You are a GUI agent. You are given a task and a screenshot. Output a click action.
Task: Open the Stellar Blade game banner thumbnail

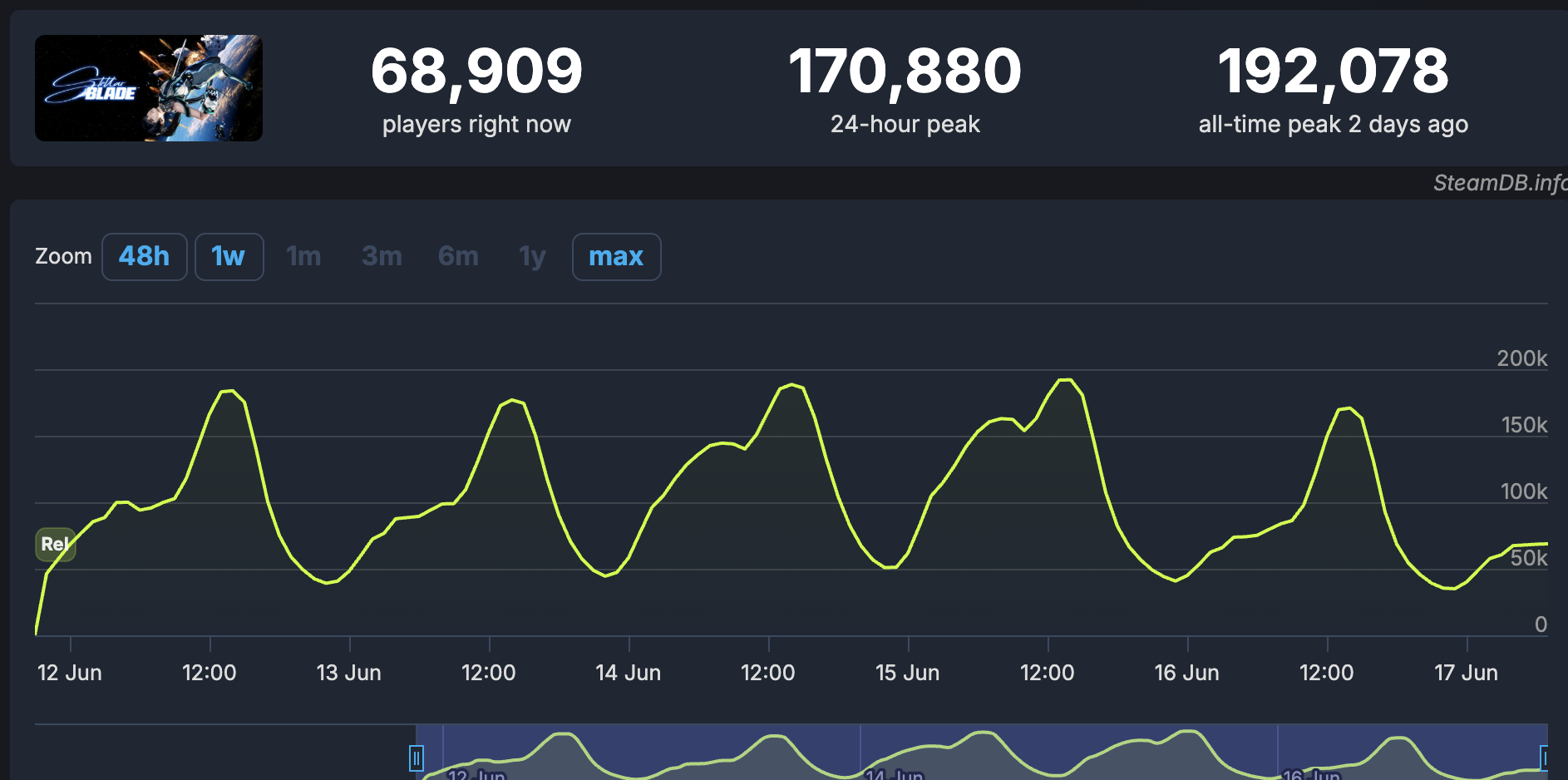(149, 88)
